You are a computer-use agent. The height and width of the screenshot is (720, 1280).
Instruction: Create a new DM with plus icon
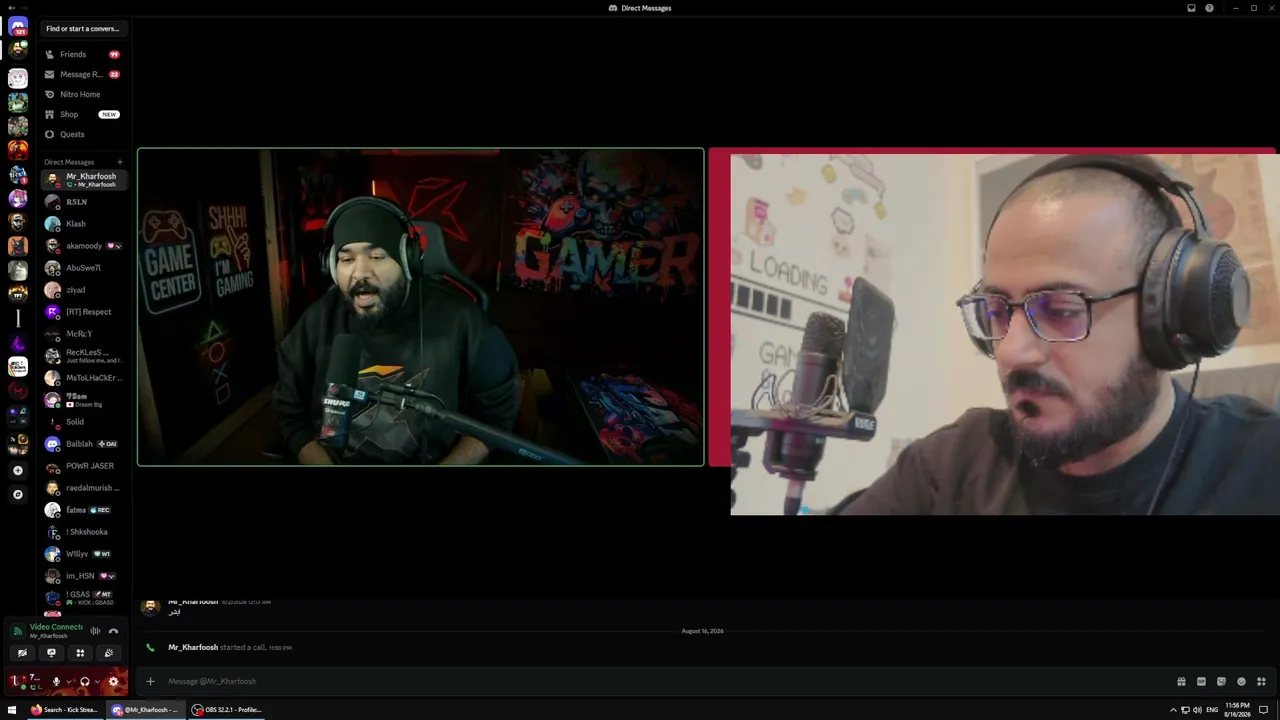coord(120,162)
